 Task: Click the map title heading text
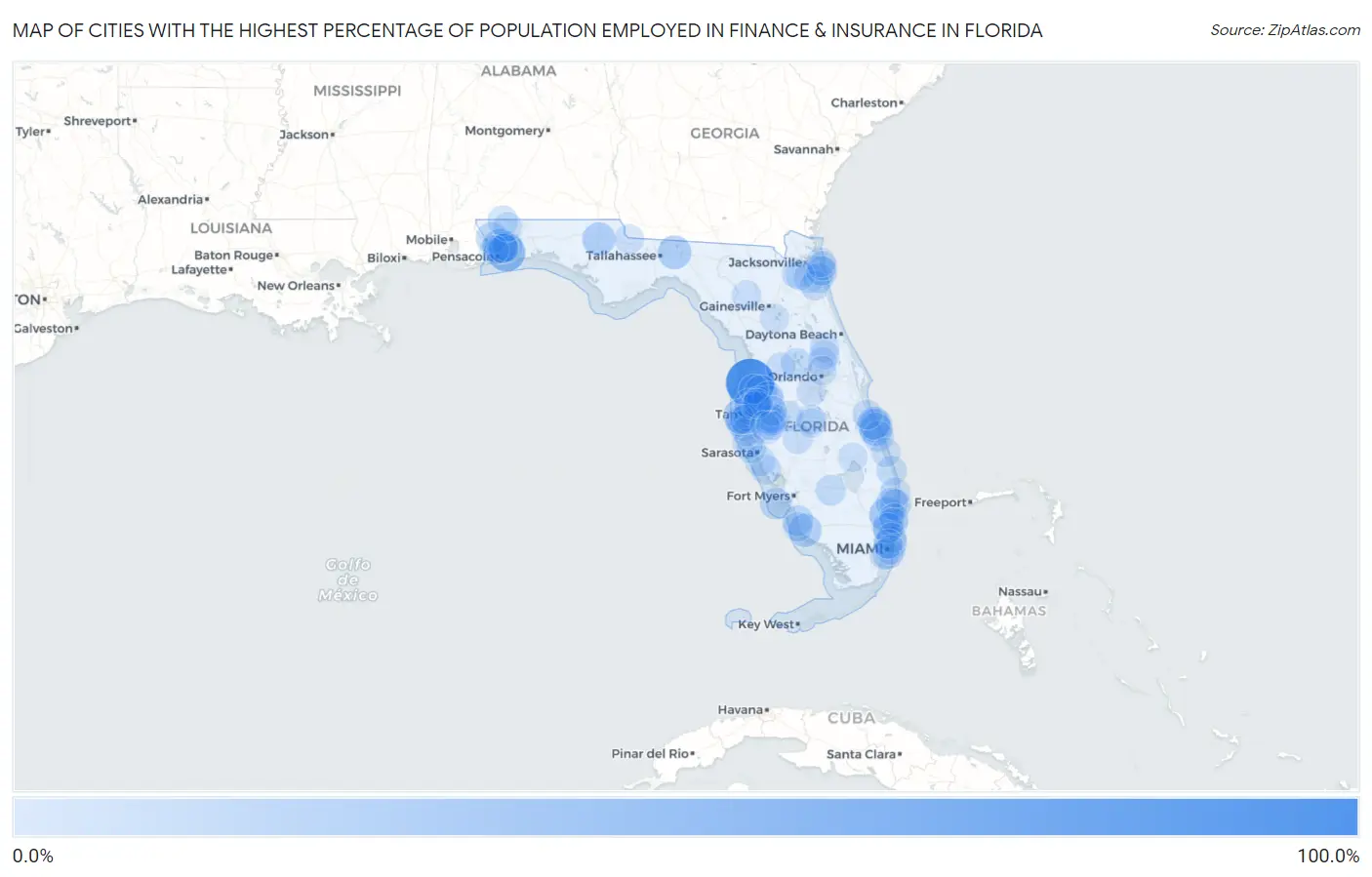[528, 30]
